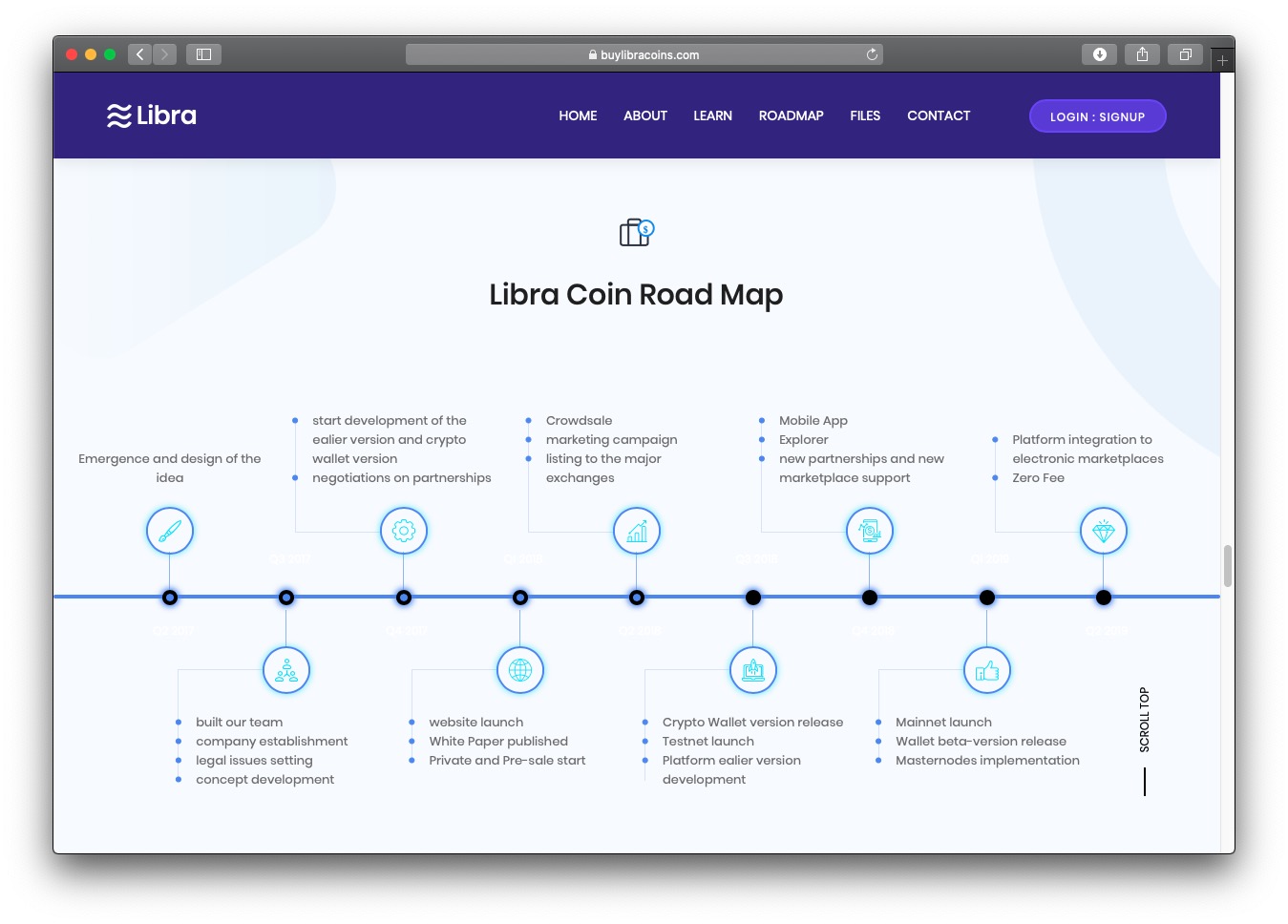Go back using Safari's back arrow
This screenshot has width=1288, height=924.
pyautogui.click(x=140, y=54)
